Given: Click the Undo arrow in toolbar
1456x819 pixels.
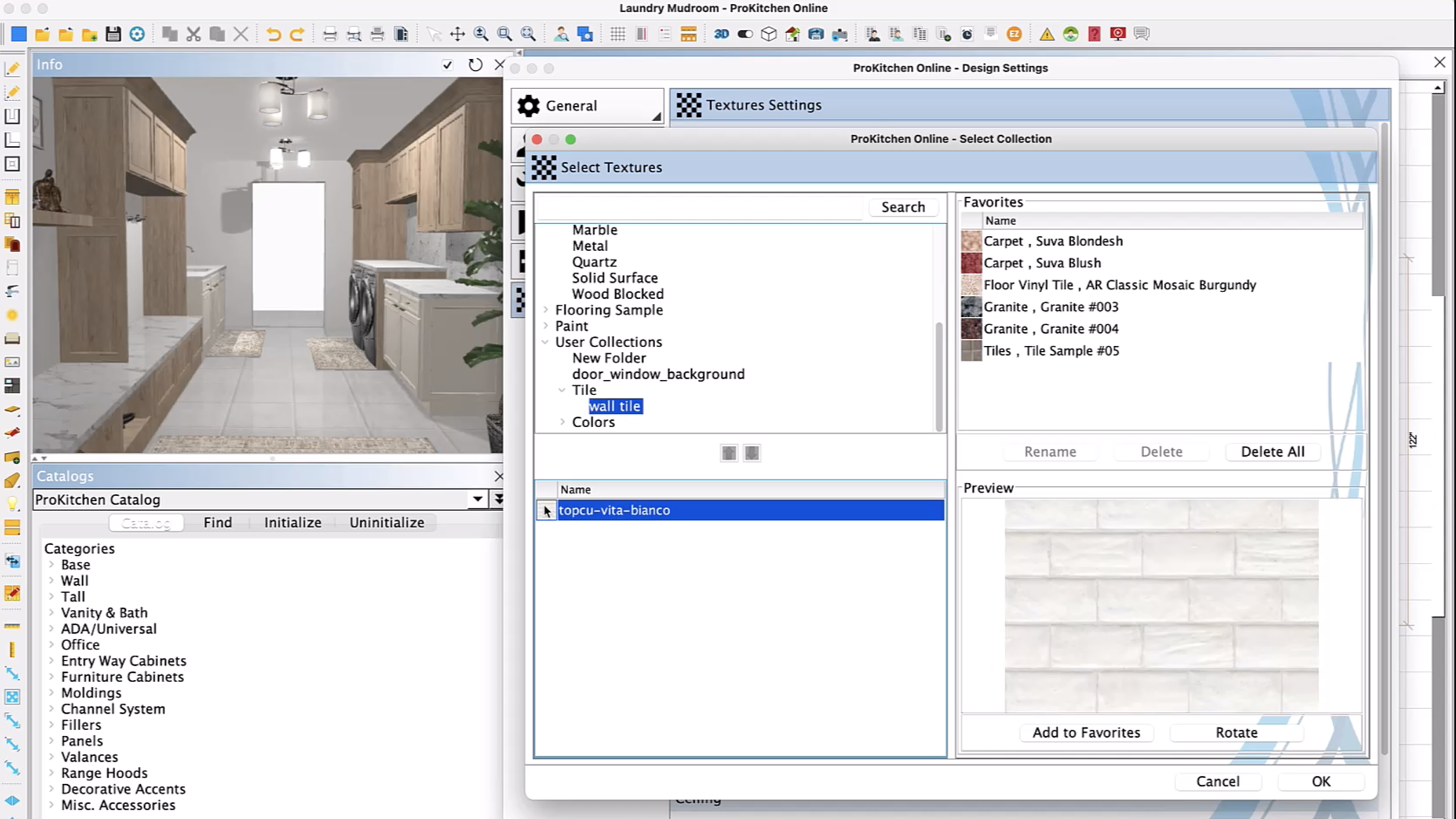Looking at the screenshot, I should (x=273, y=34).
